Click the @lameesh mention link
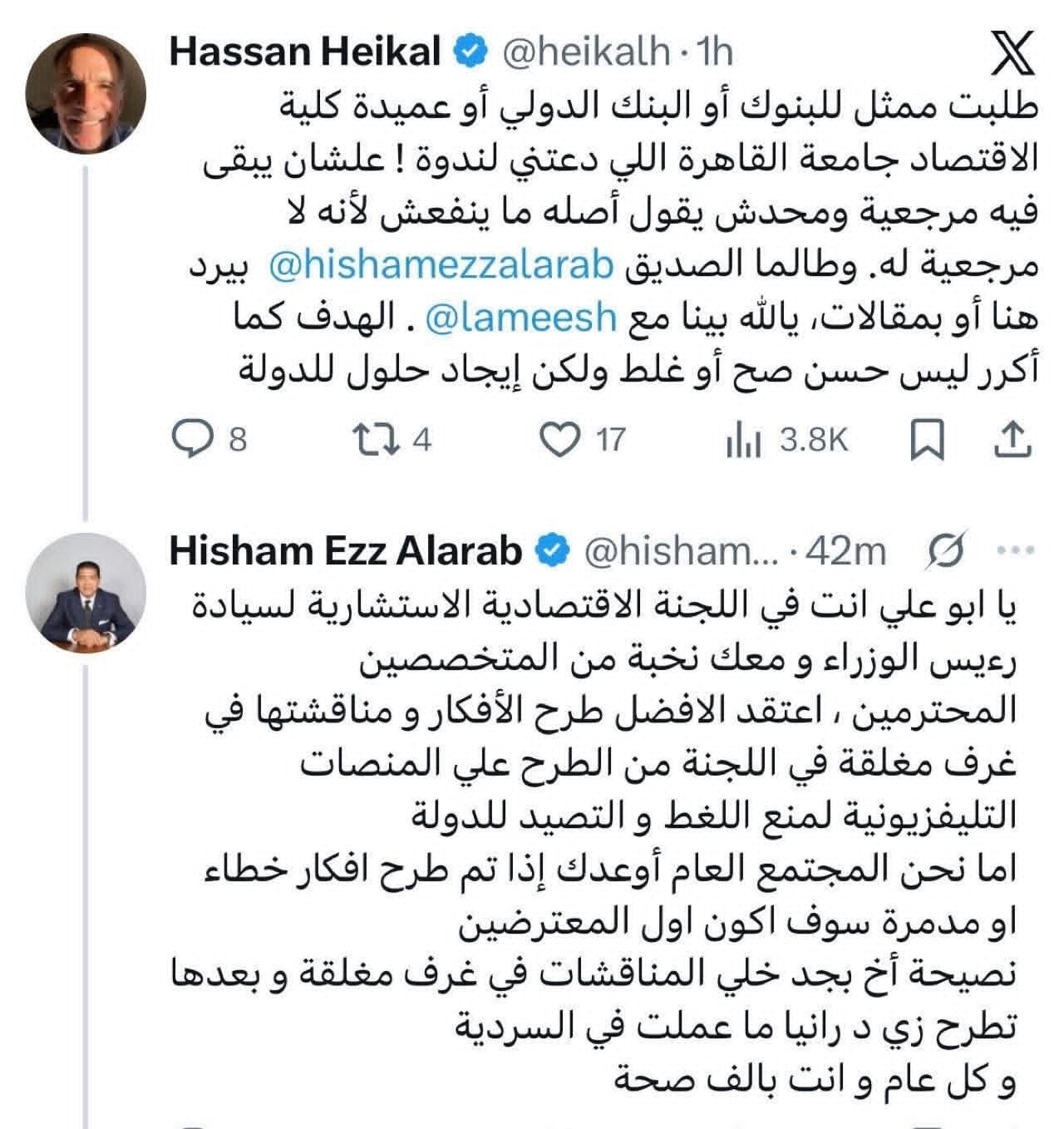 (x=522, y=318)
